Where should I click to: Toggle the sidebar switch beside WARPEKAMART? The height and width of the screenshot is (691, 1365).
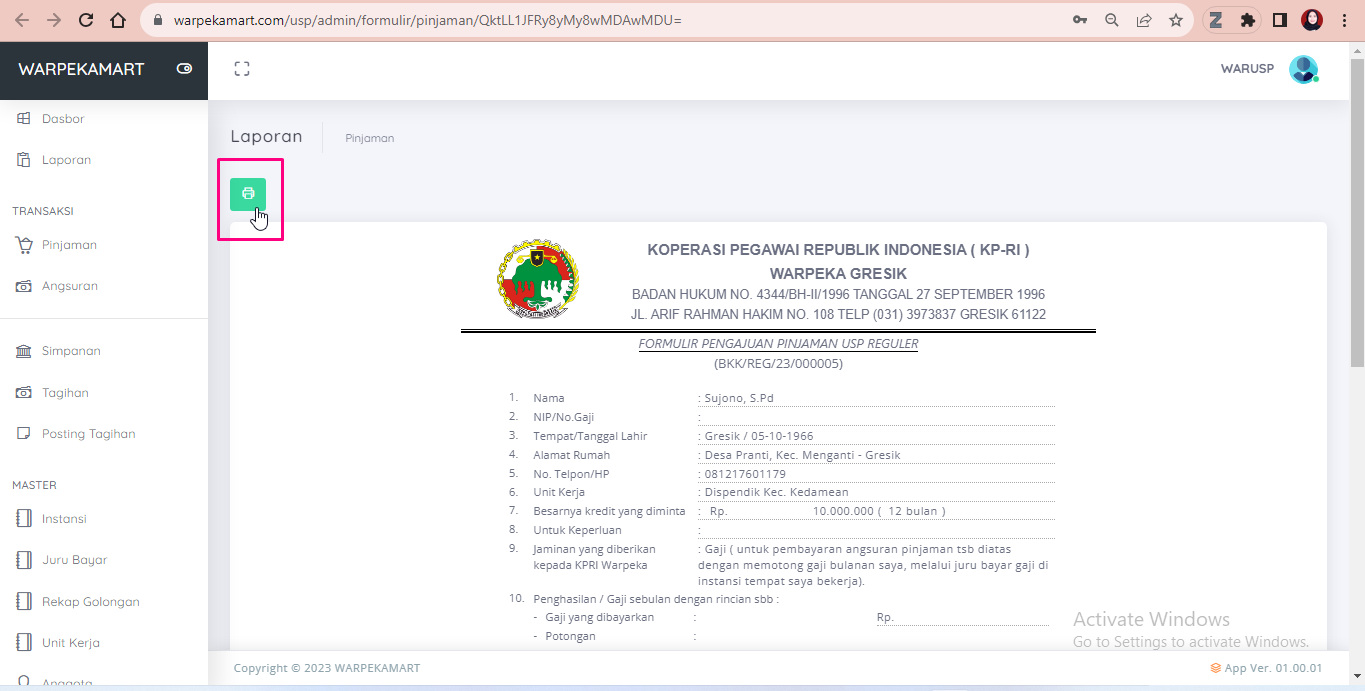[184, 69]
